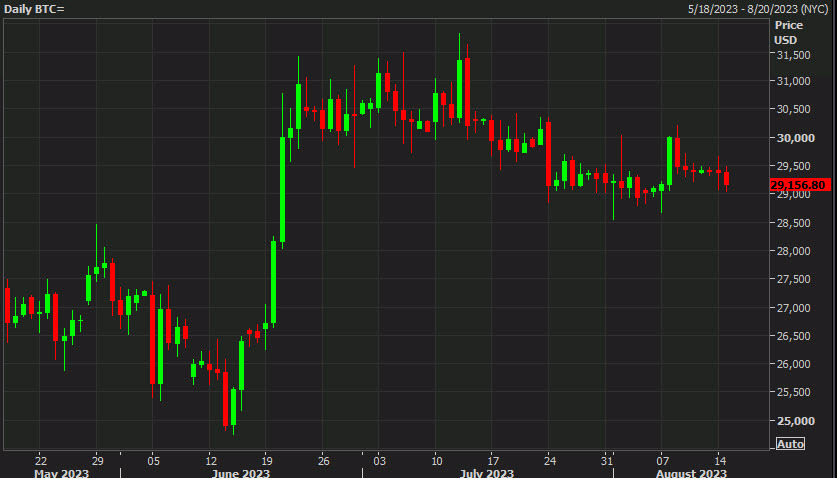Click the date tick 17 on time axis
Image resolution: width=837 pixels, height=478 pixels.
click(x=493, y=461)
